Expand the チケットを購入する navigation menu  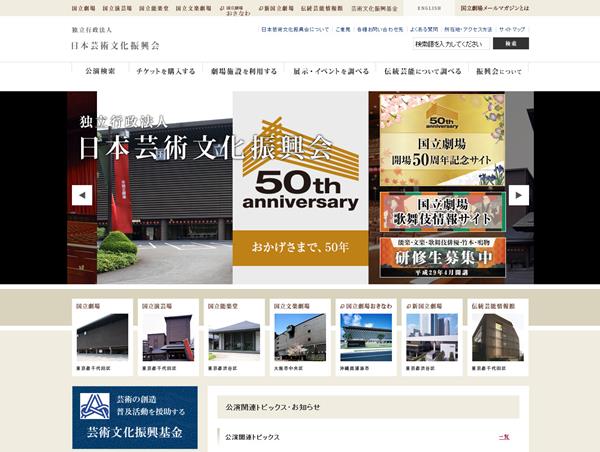click(165, 72)
